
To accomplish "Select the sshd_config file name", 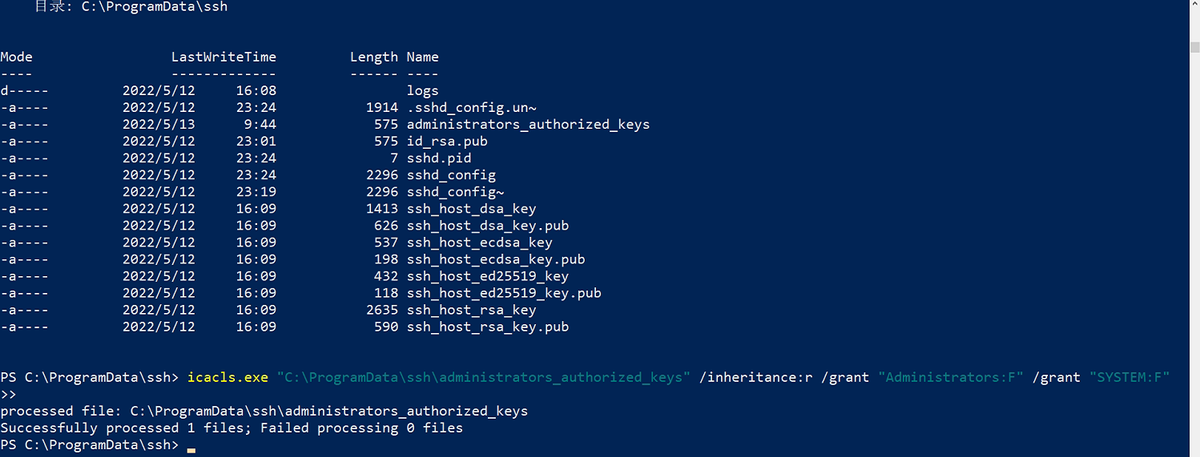I will (x=451, y=175).
